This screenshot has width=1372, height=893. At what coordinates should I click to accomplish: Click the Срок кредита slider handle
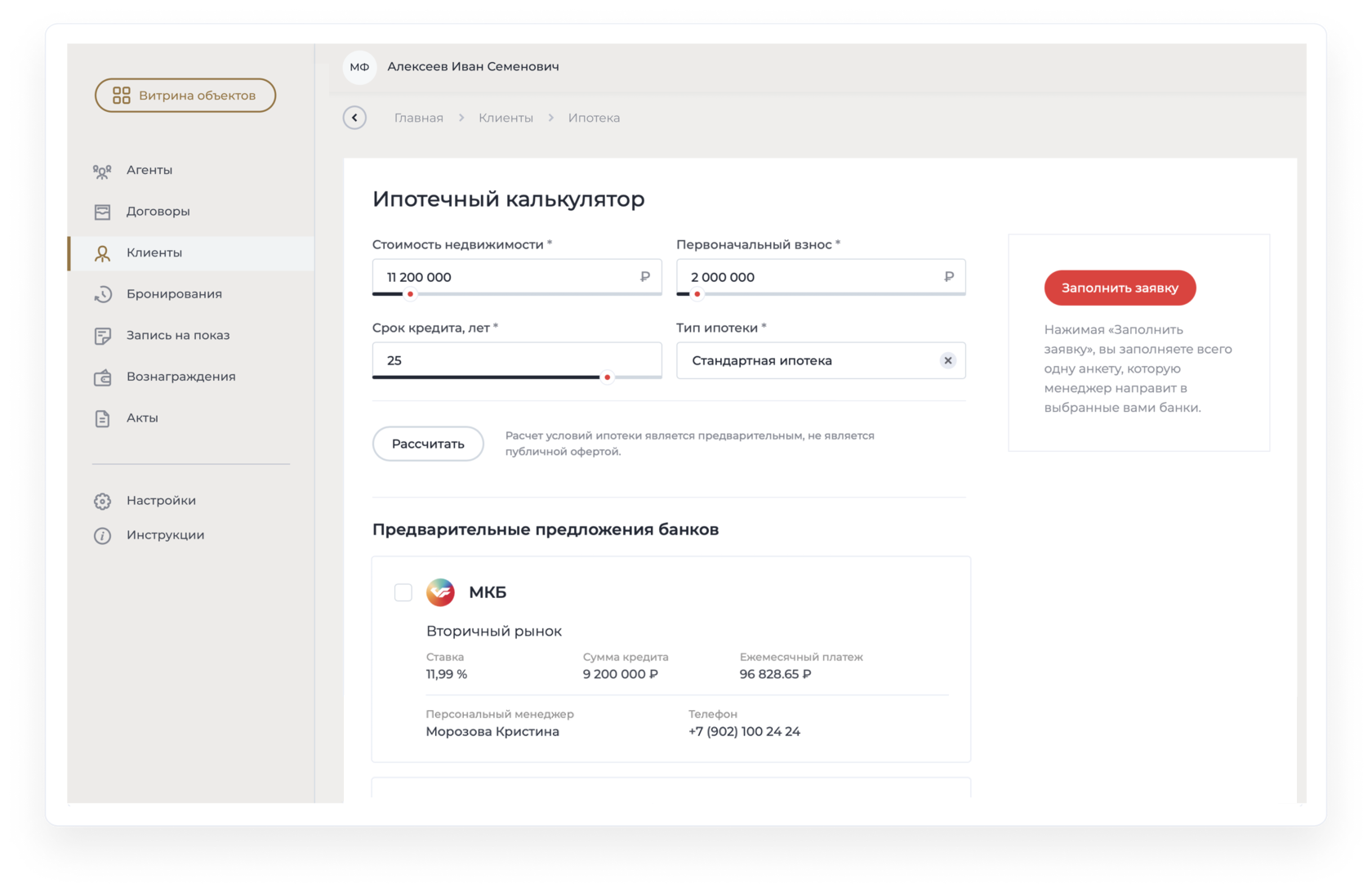tap(607, 377)
